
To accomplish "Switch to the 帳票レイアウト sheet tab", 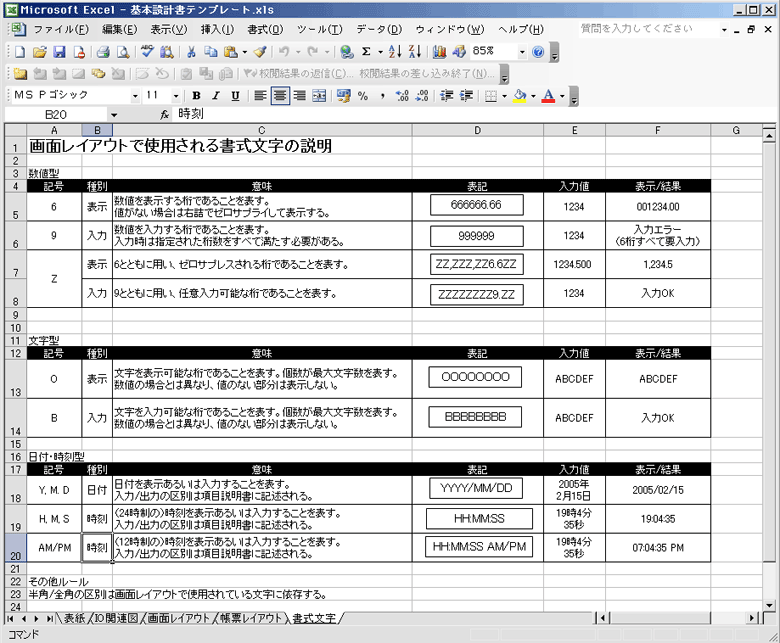I will click(251, 618).
